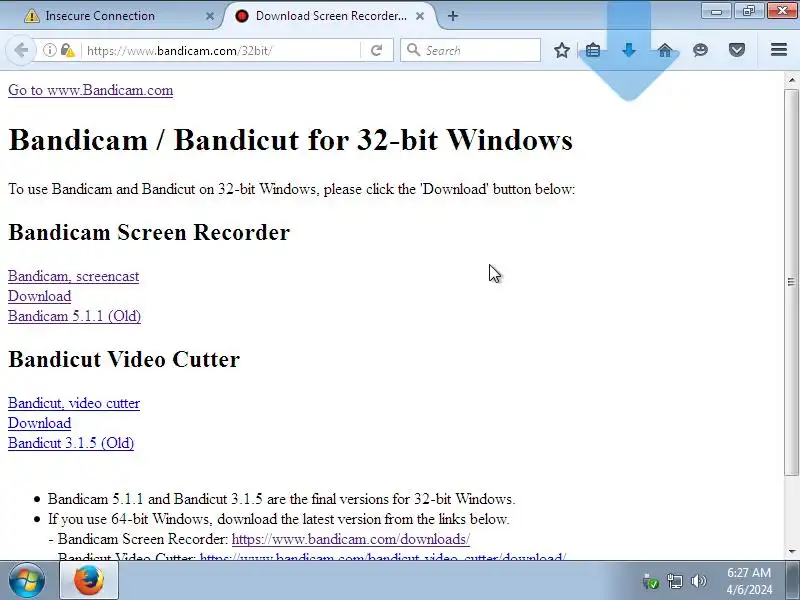Reload the page with the refresh icon
800x600 pixels.
click(377, 50)
